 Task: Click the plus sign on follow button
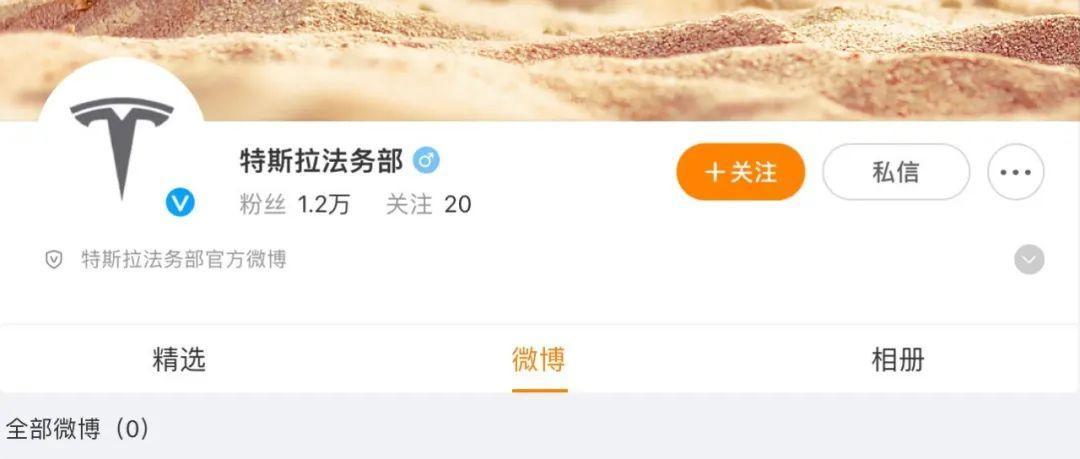tap(716, 172)
